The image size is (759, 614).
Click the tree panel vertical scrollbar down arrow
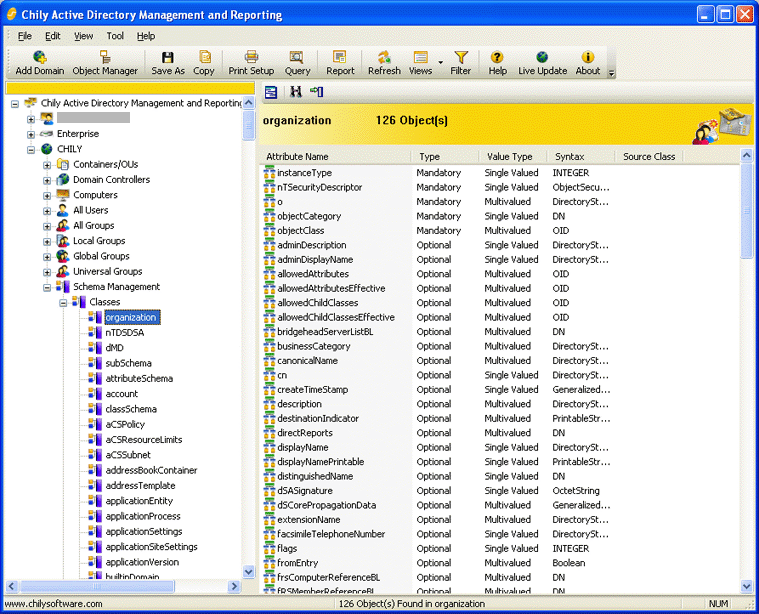[x=249, y=572]
